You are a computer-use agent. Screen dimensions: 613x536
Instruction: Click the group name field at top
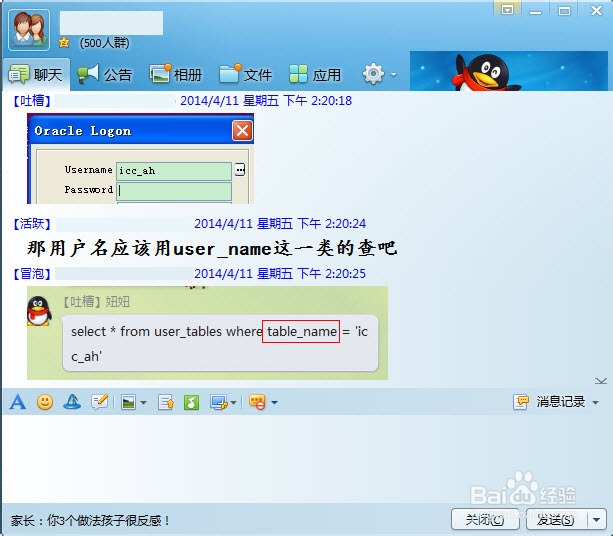pyautogui.click(x=111, y=23)
